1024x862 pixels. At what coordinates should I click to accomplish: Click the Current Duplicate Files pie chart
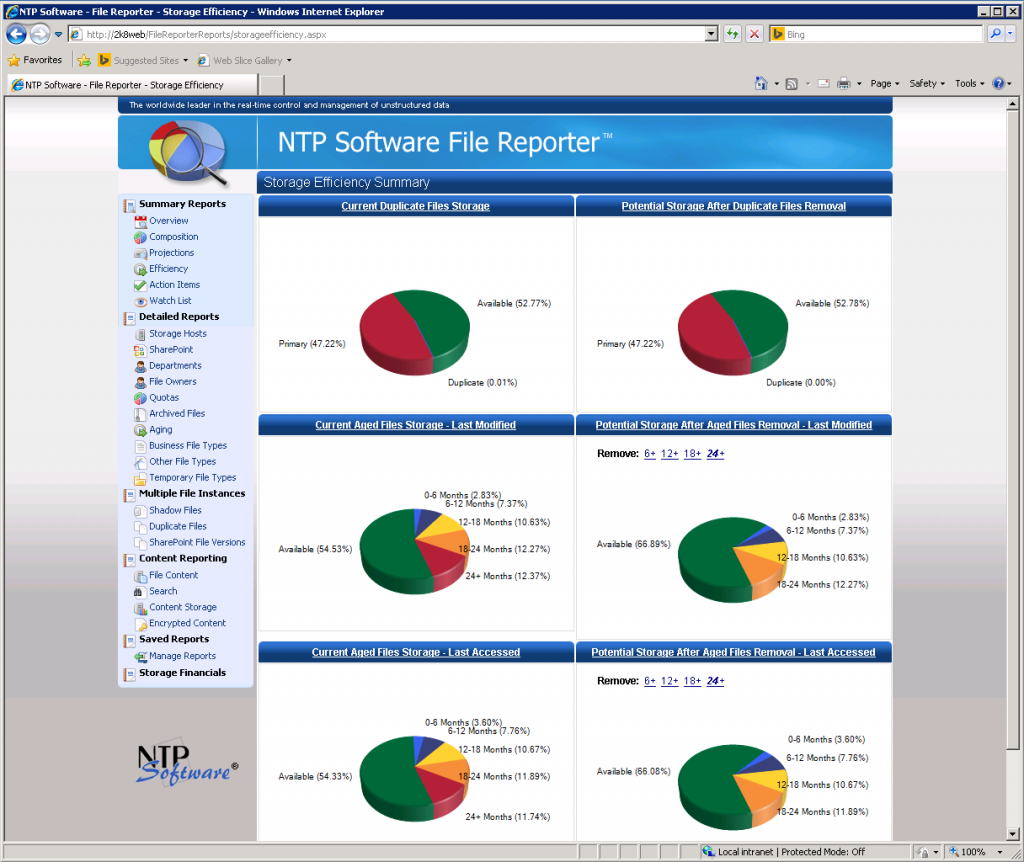415,332
